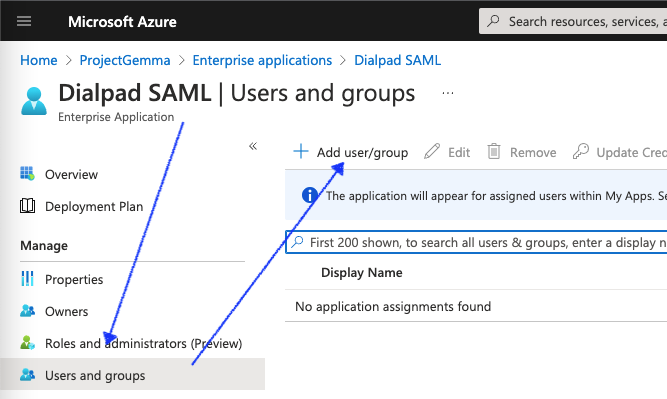Open Deployment Plan in sidebar
Image resolution: width=667 pixels, height=399 pixels.
pos(94,206)
